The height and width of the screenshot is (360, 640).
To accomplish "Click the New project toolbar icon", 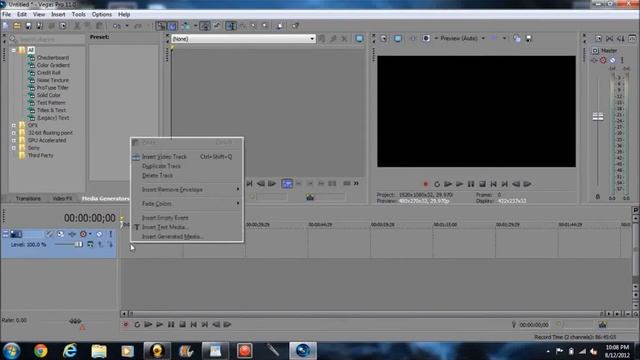I will point(6,26).
